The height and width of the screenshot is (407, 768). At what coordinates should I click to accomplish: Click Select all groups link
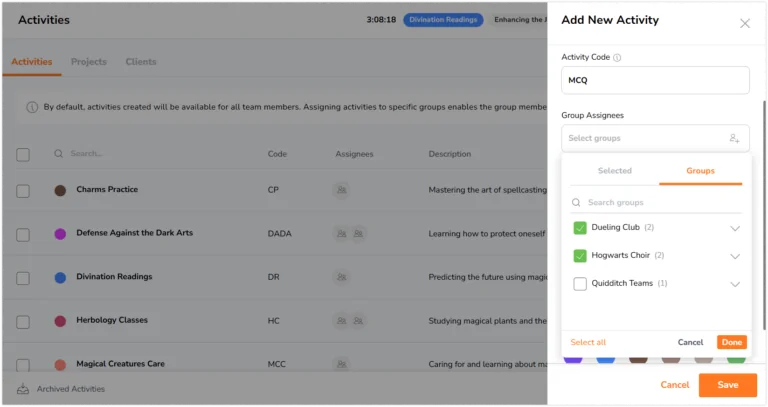tap(588, 342)
